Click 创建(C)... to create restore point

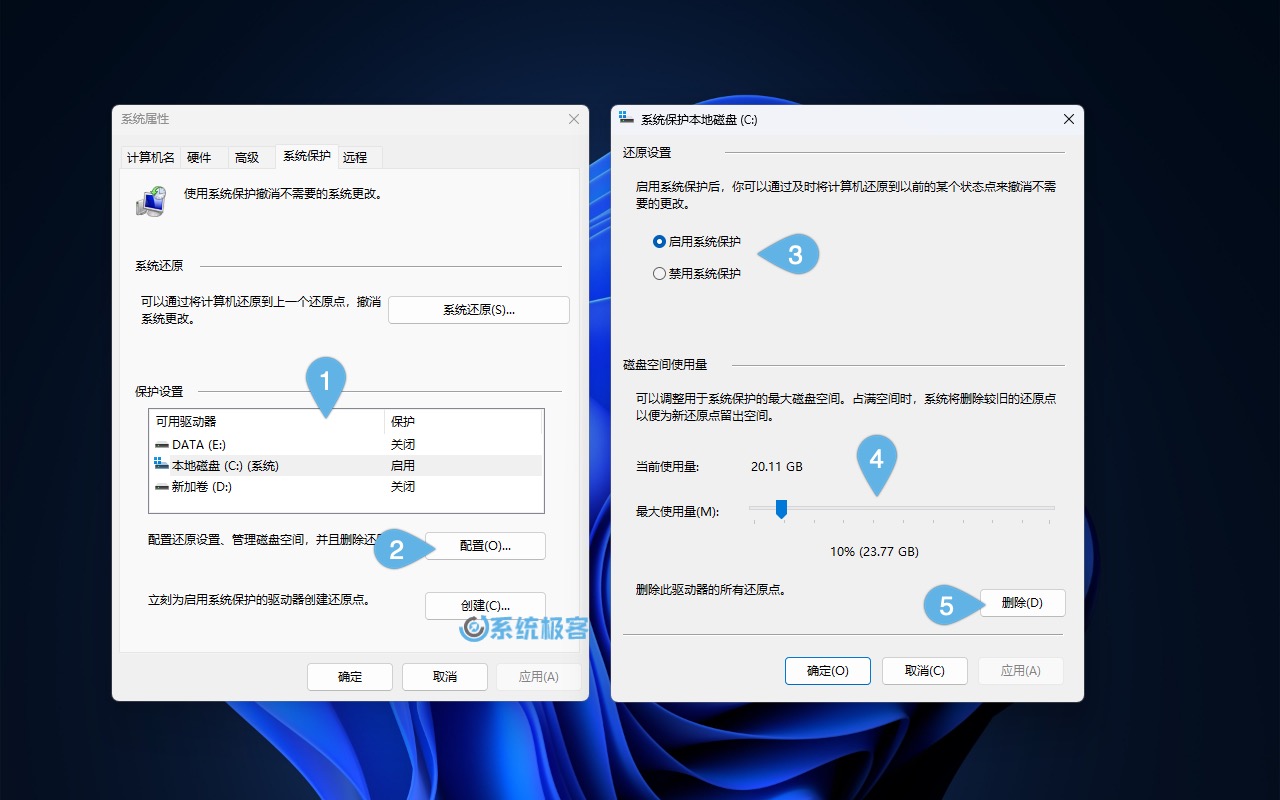point(485,606)
